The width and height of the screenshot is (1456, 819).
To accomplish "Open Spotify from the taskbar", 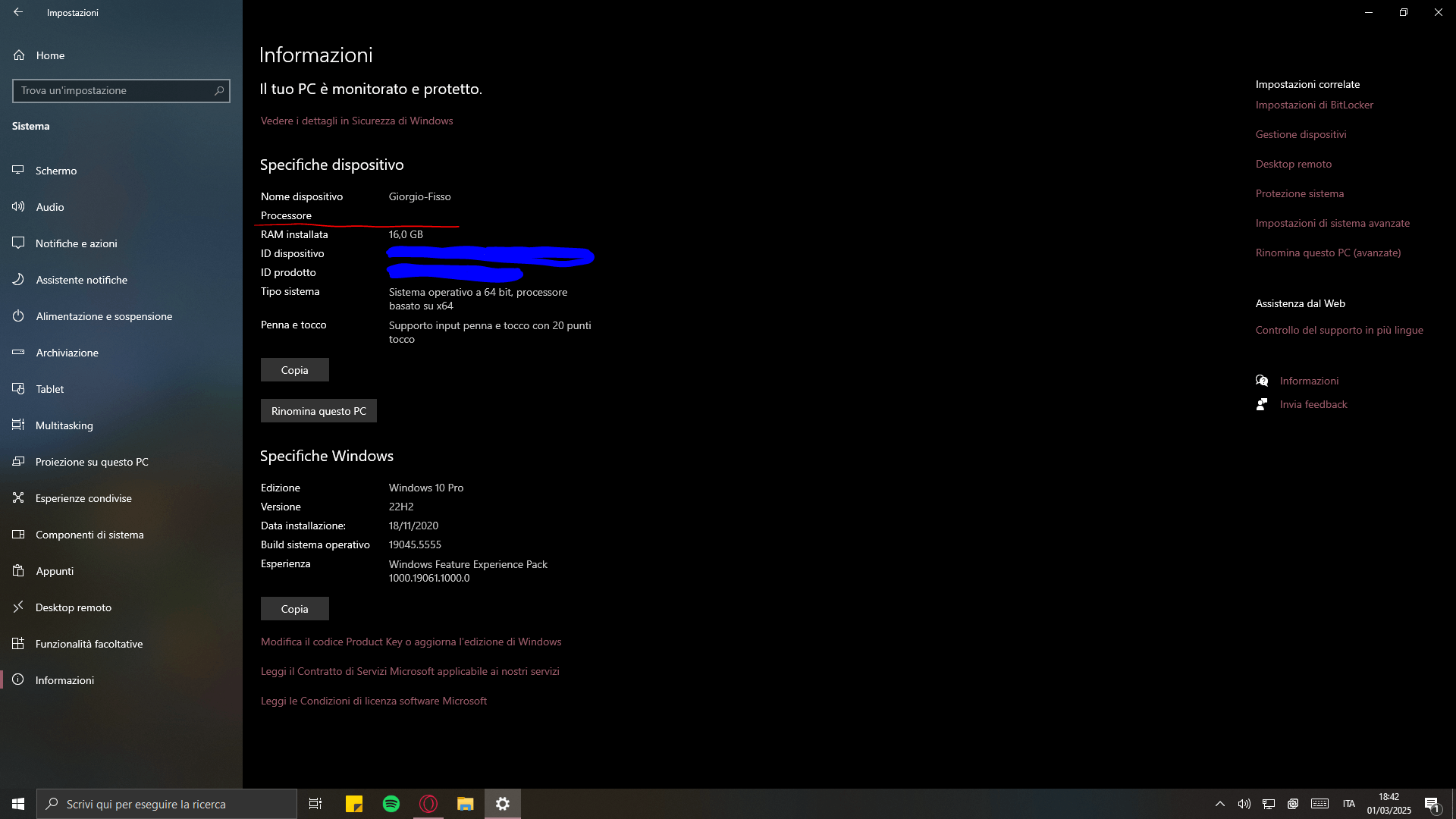I will click(x=391, y=804).
